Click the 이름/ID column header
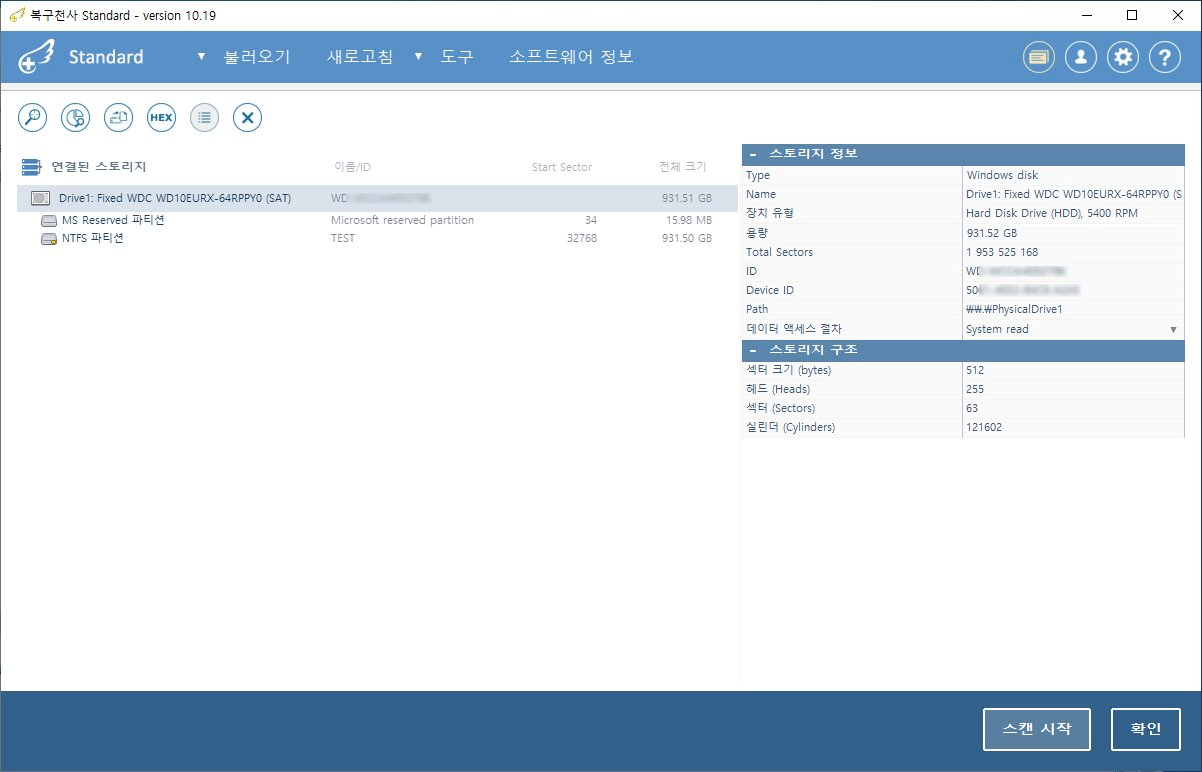Image resolution: width=1202 pixels, height=772 pixels. click(352, 167)
